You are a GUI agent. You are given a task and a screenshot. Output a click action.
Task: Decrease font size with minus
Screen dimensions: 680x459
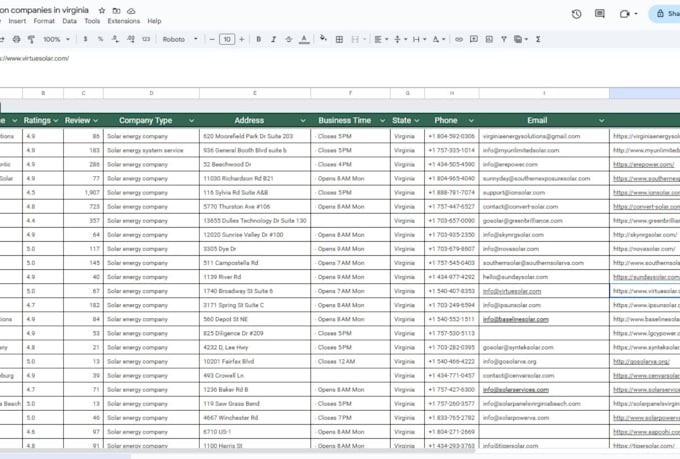[212, 39]
